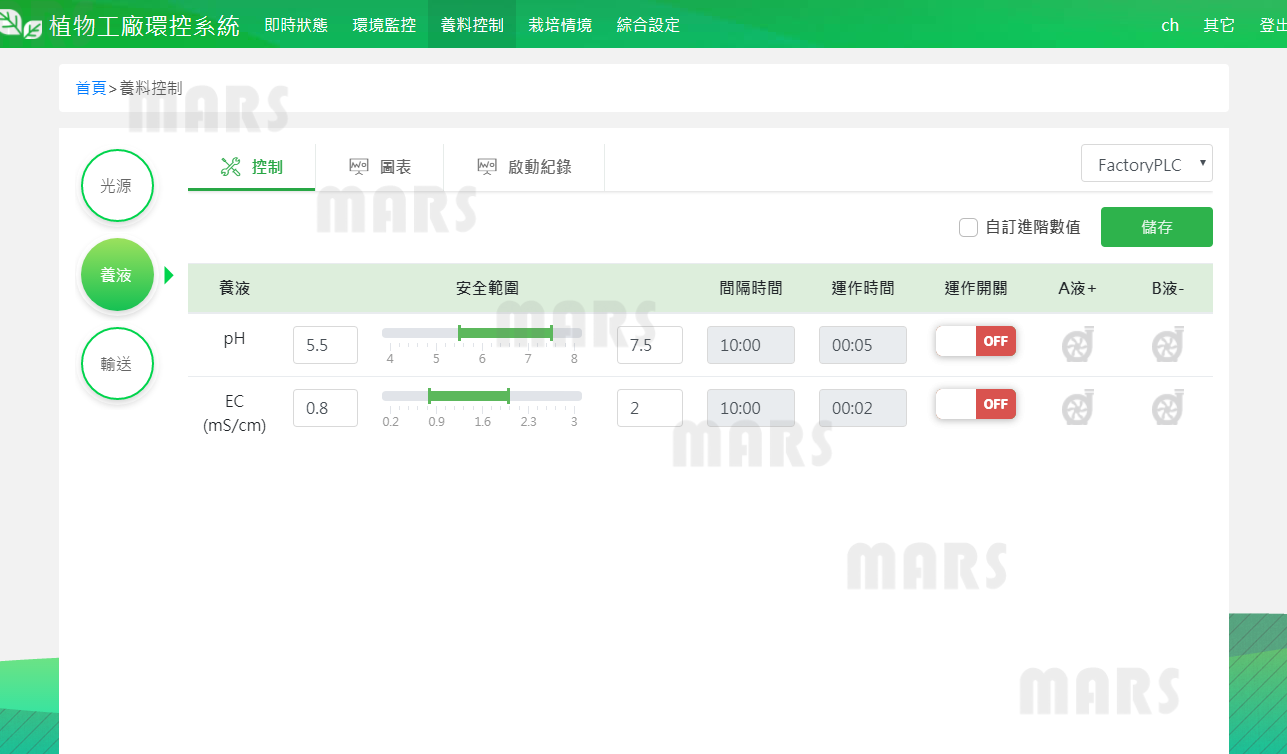Click the EC row B液- pump icon
Image resolution: width=1287 pixels, height=754 pixels.
(x=1167, y=408)
